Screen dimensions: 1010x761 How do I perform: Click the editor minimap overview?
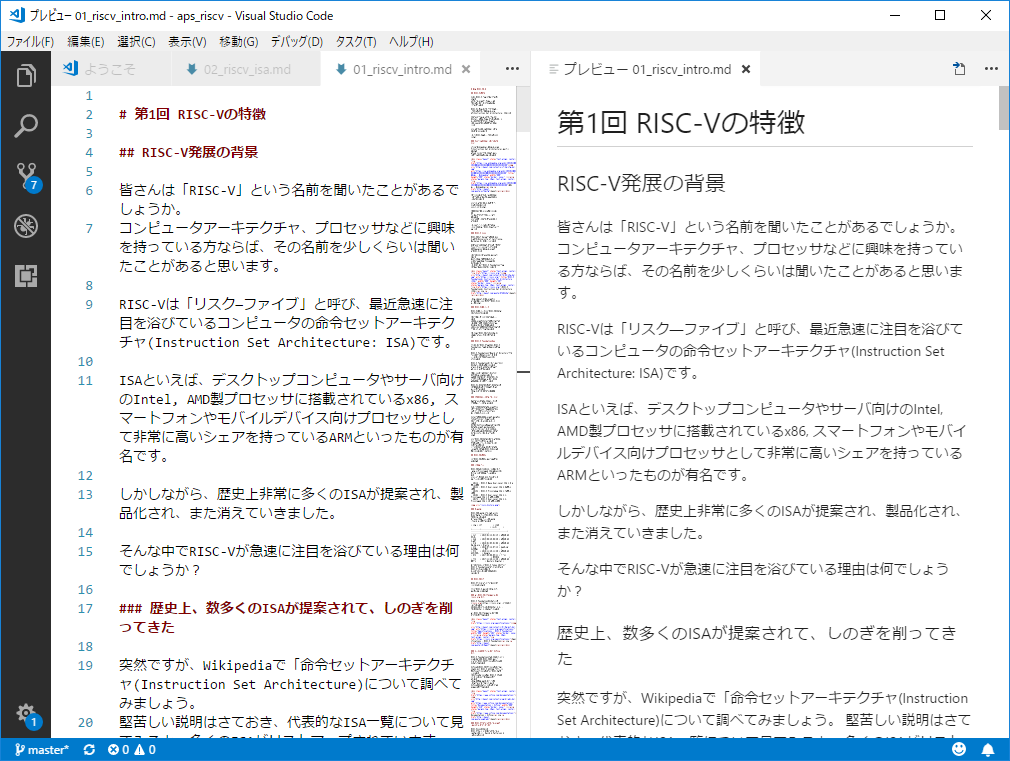[x=493, y=412]
